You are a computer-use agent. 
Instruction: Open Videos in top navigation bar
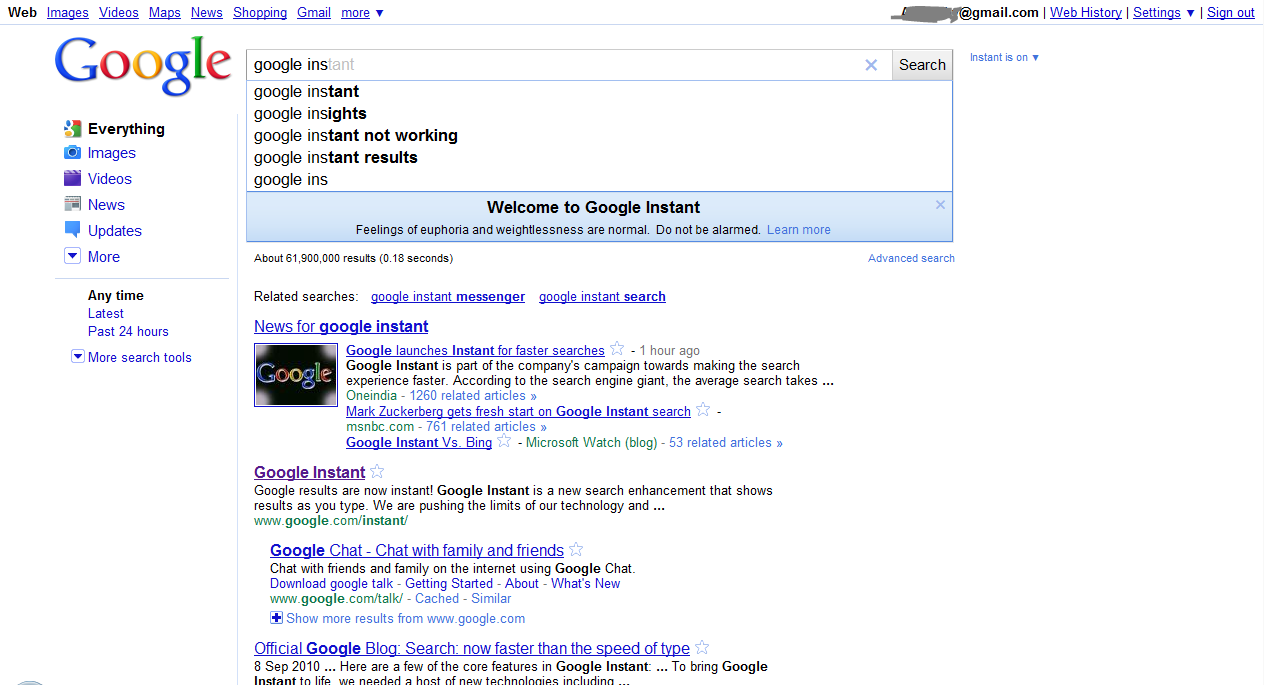pyautogui.click(x=119, y=13)
